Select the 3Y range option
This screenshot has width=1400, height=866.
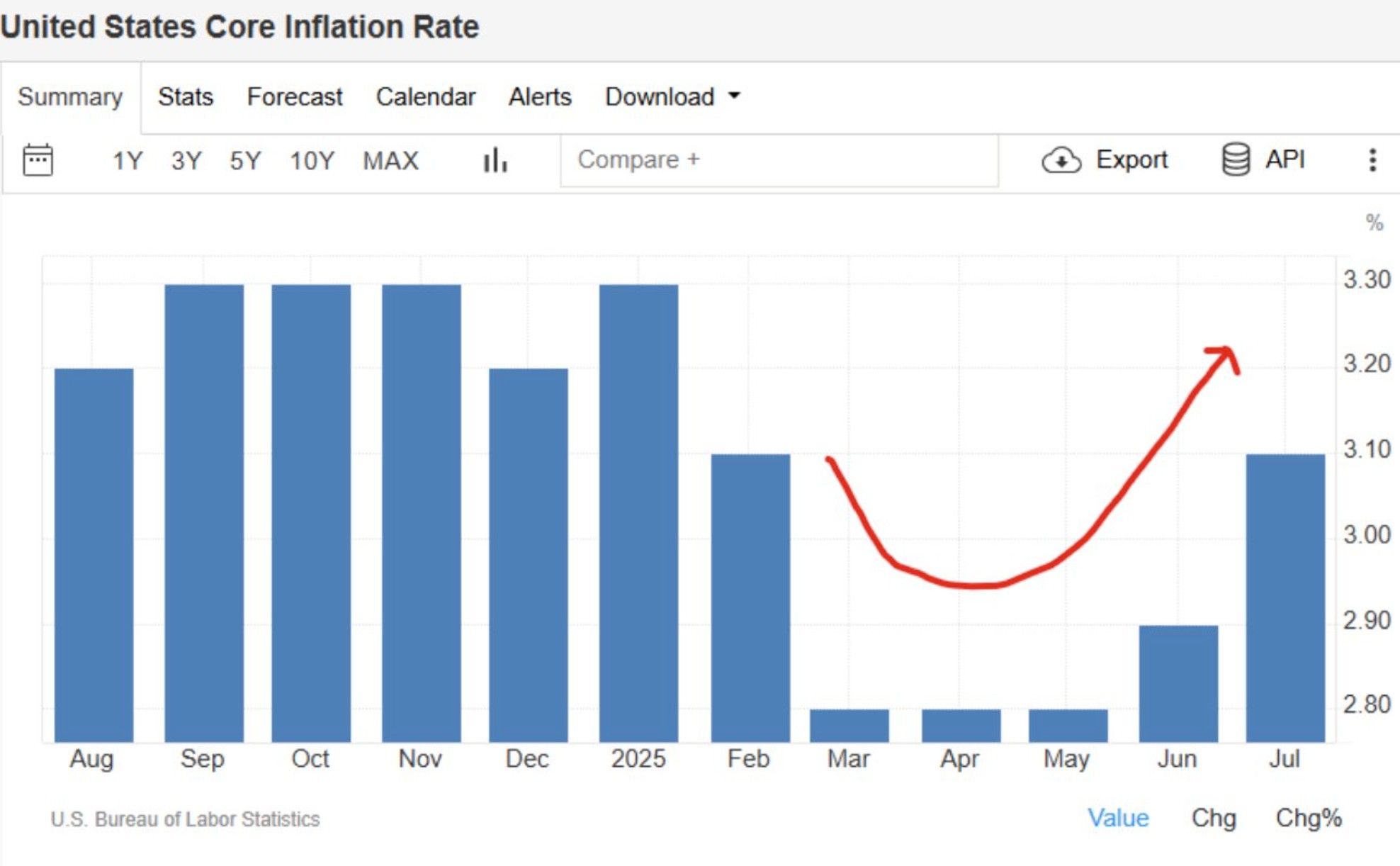point(186,160)
